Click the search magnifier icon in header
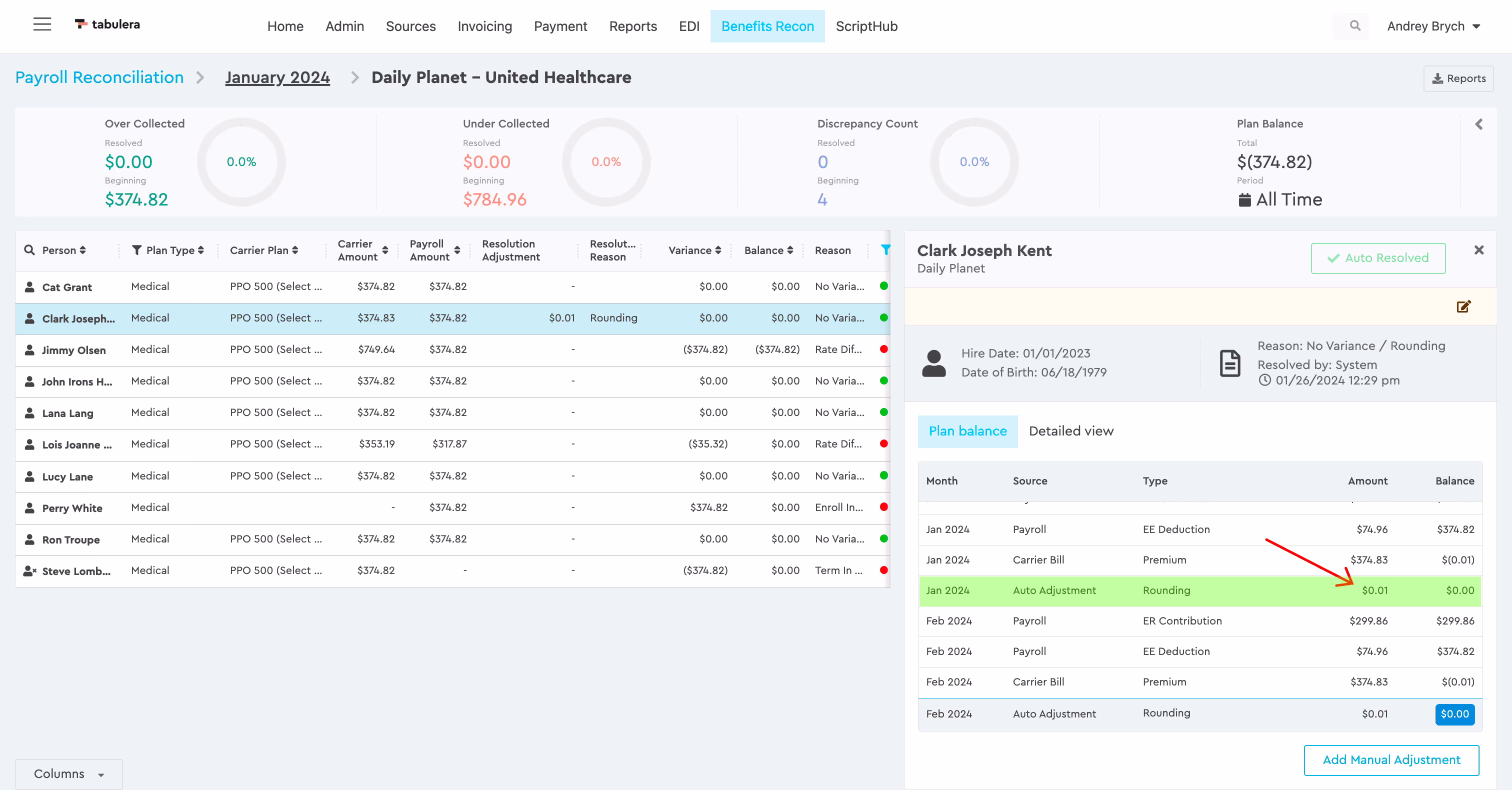This screenshot has width=1512, height=792. (1354, 26)
